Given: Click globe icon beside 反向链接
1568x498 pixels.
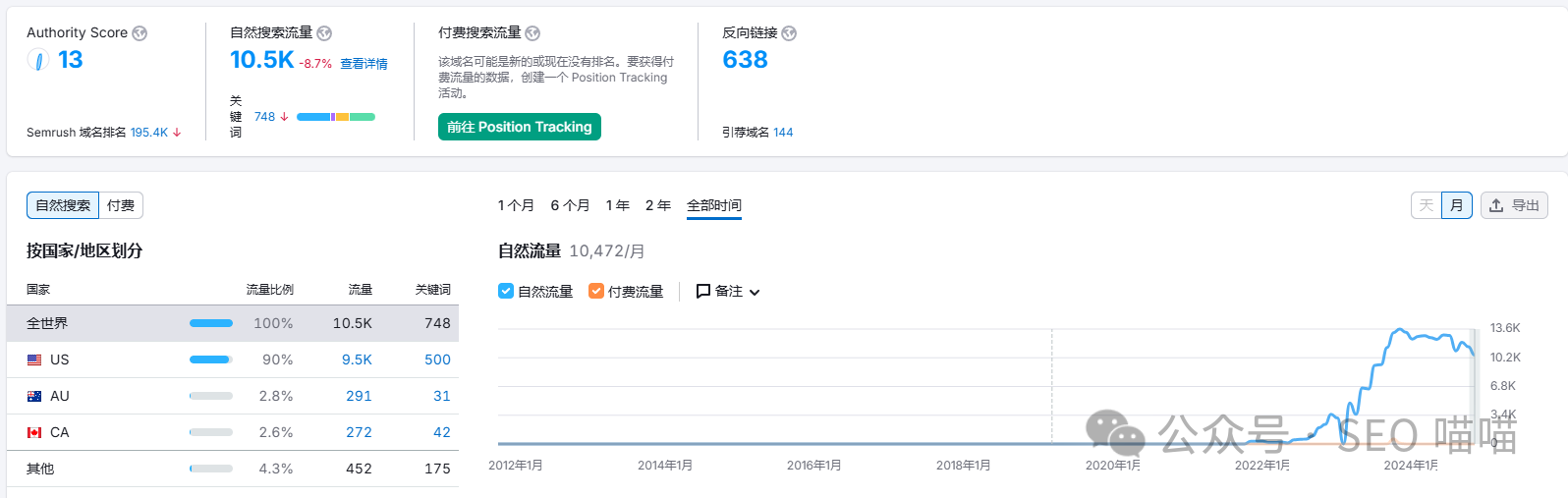Looking at the screenshot, I should (789, 33).
